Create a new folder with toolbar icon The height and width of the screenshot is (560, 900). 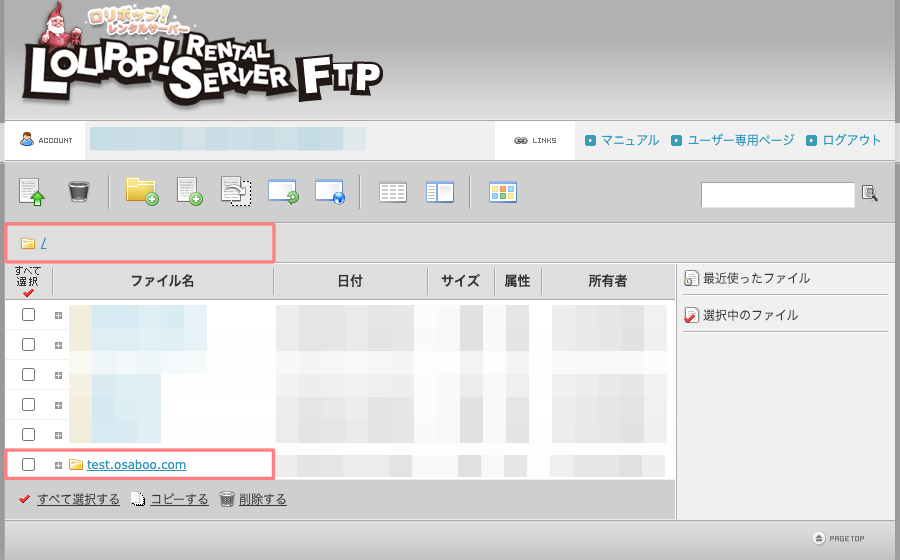point(141,191)
